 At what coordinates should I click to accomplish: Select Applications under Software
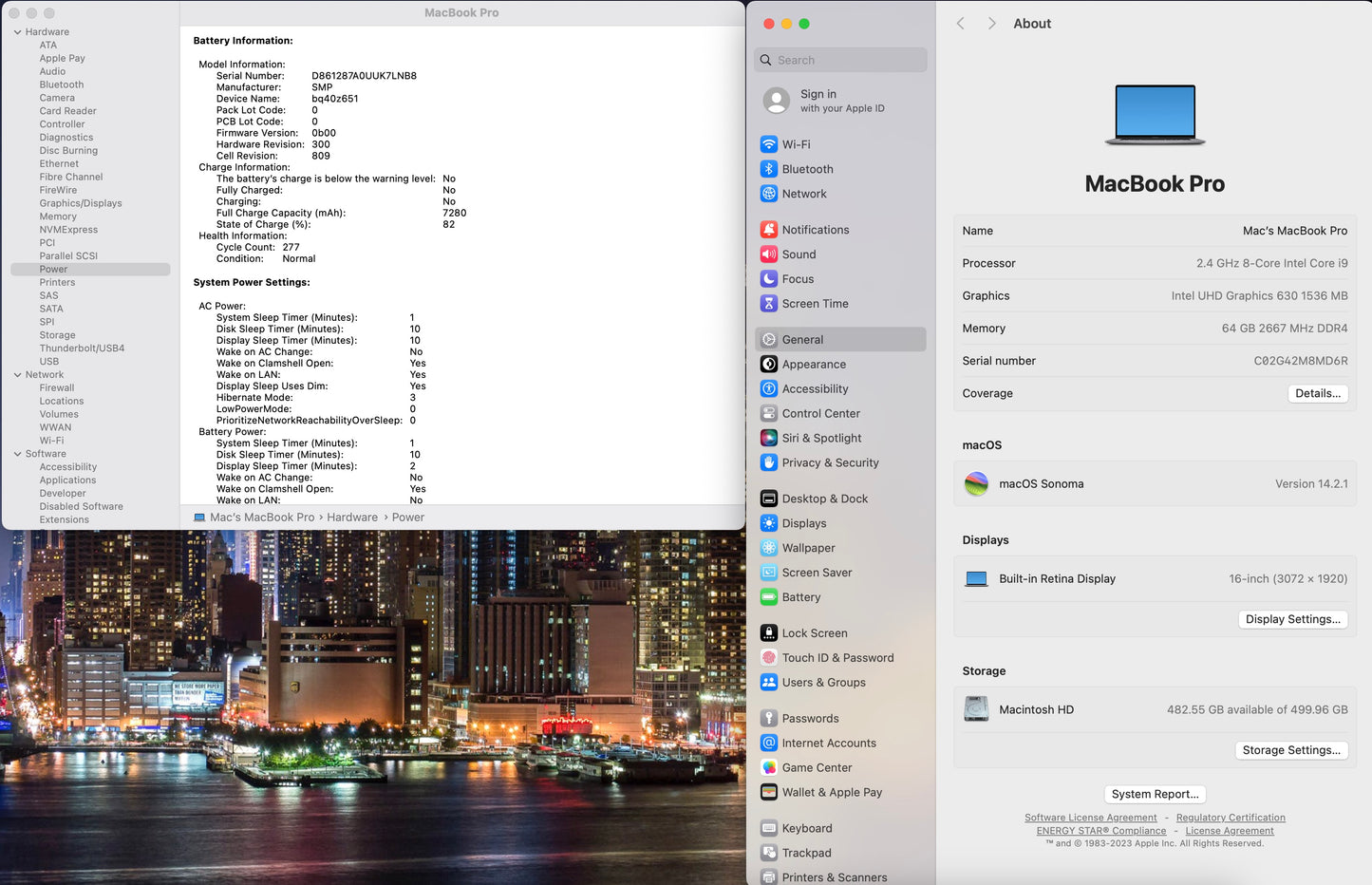coord(67,480)
